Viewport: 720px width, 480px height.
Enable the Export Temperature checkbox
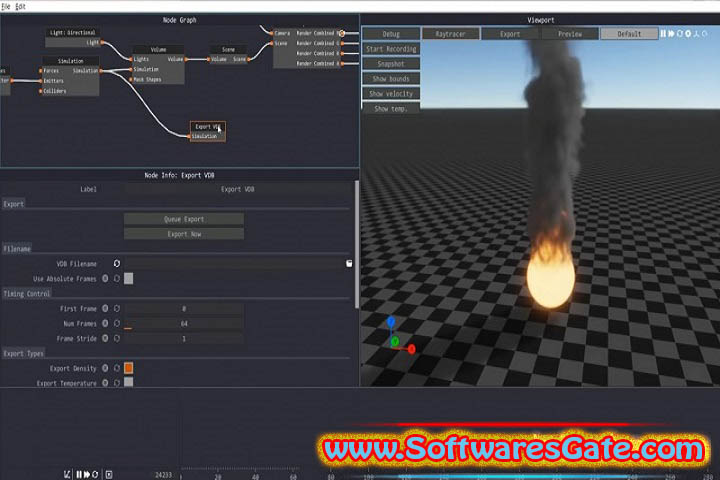[x=129, y=382]
